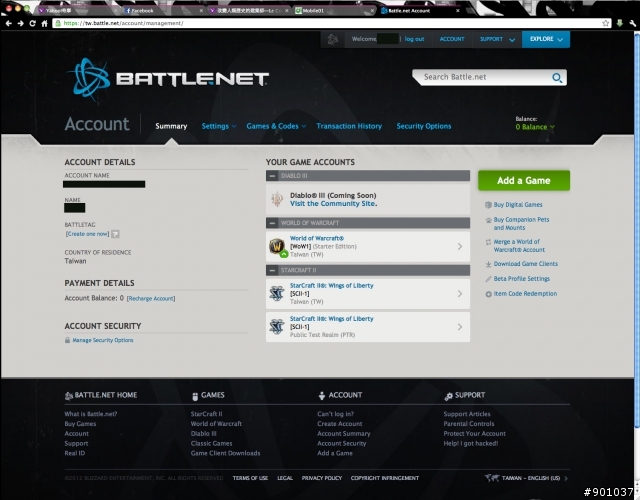Screen dimensions: 640x500
Task: Click What is Battle.net? footer link
Action: coord(91,414)
